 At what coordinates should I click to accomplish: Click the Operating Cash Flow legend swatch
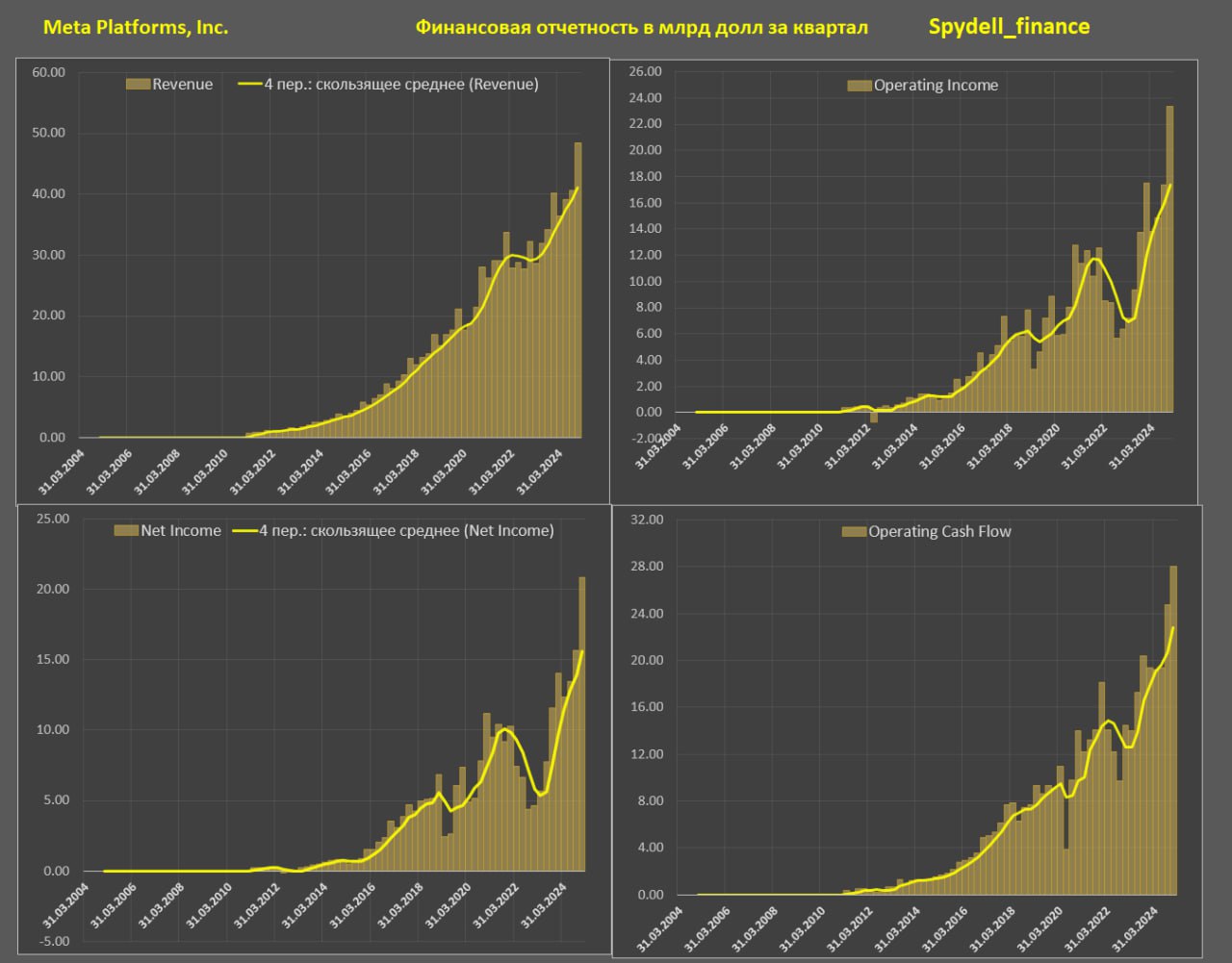click(x=854, y=531)
